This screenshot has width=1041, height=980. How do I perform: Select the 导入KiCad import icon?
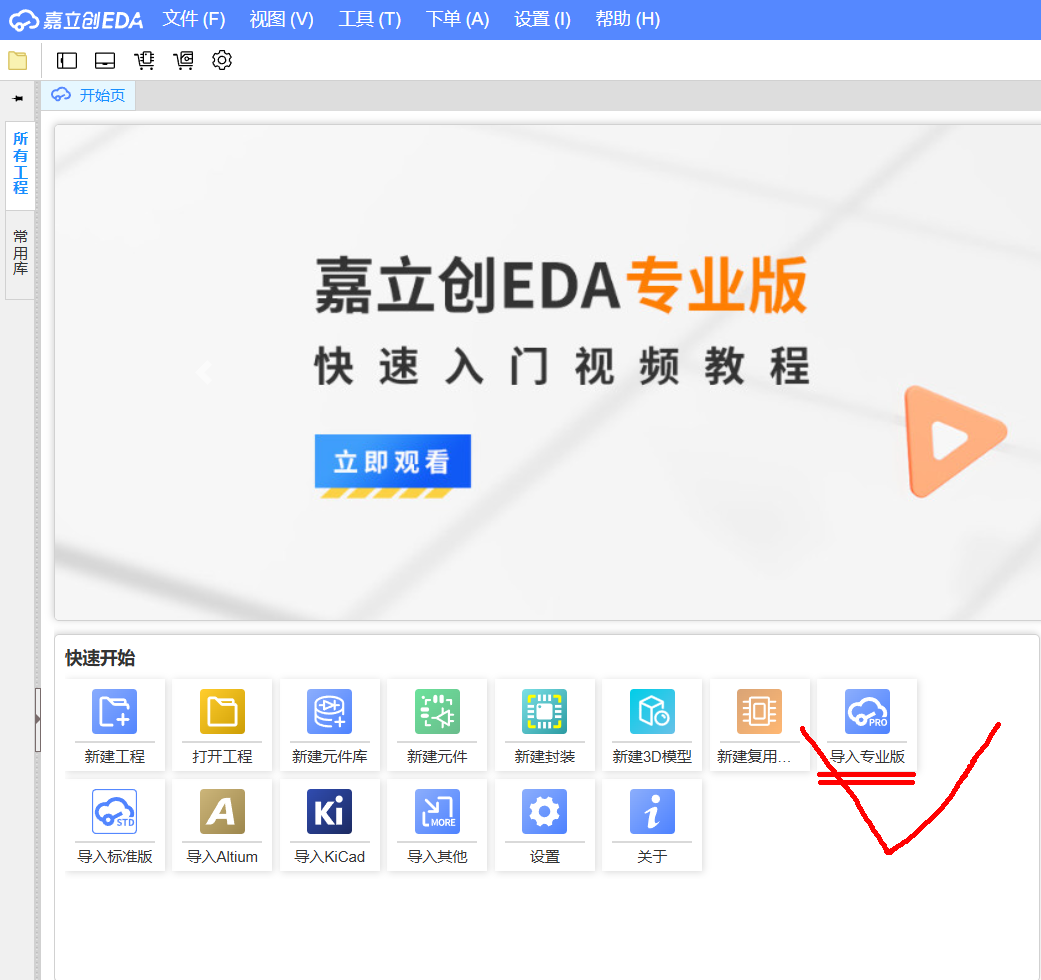click(x=329, y=825)
